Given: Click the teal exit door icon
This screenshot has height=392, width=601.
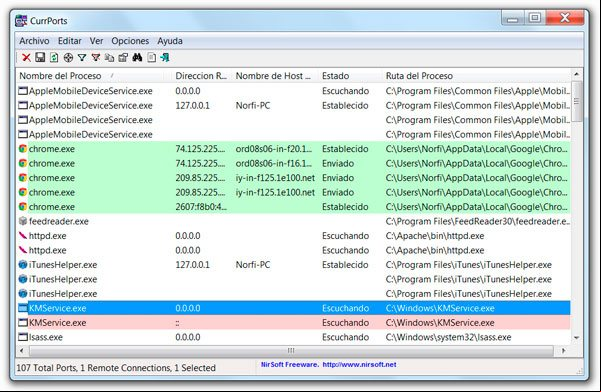Looking at the screenshot, I should point(165,57).
